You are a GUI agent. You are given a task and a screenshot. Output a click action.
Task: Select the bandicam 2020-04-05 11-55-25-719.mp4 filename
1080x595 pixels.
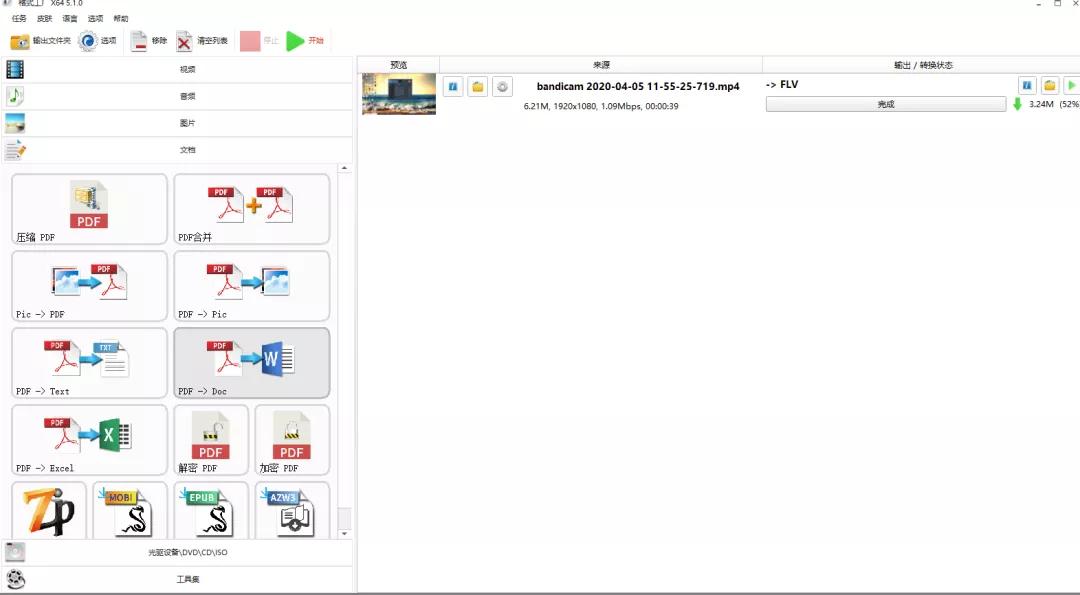(x=638, y=87)
